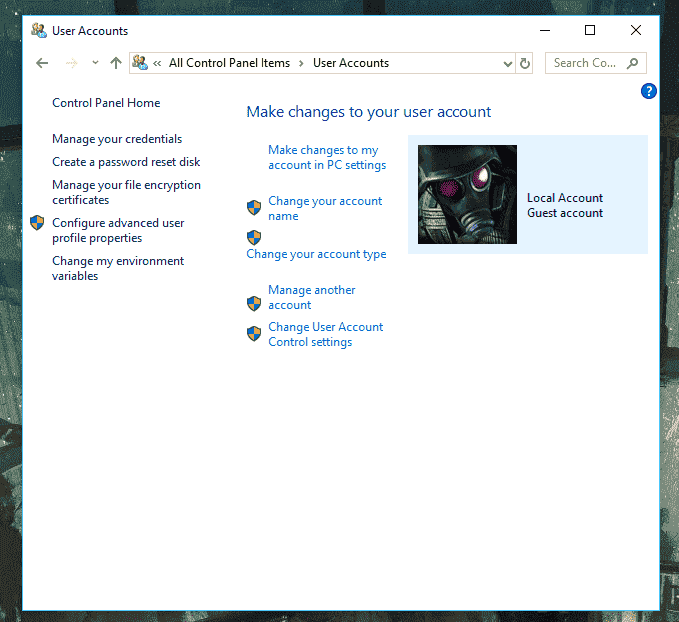The height and width of the screenshot is (622, 679).
Task: Click the gas mask account picture
Action: [x=467, y=194]
